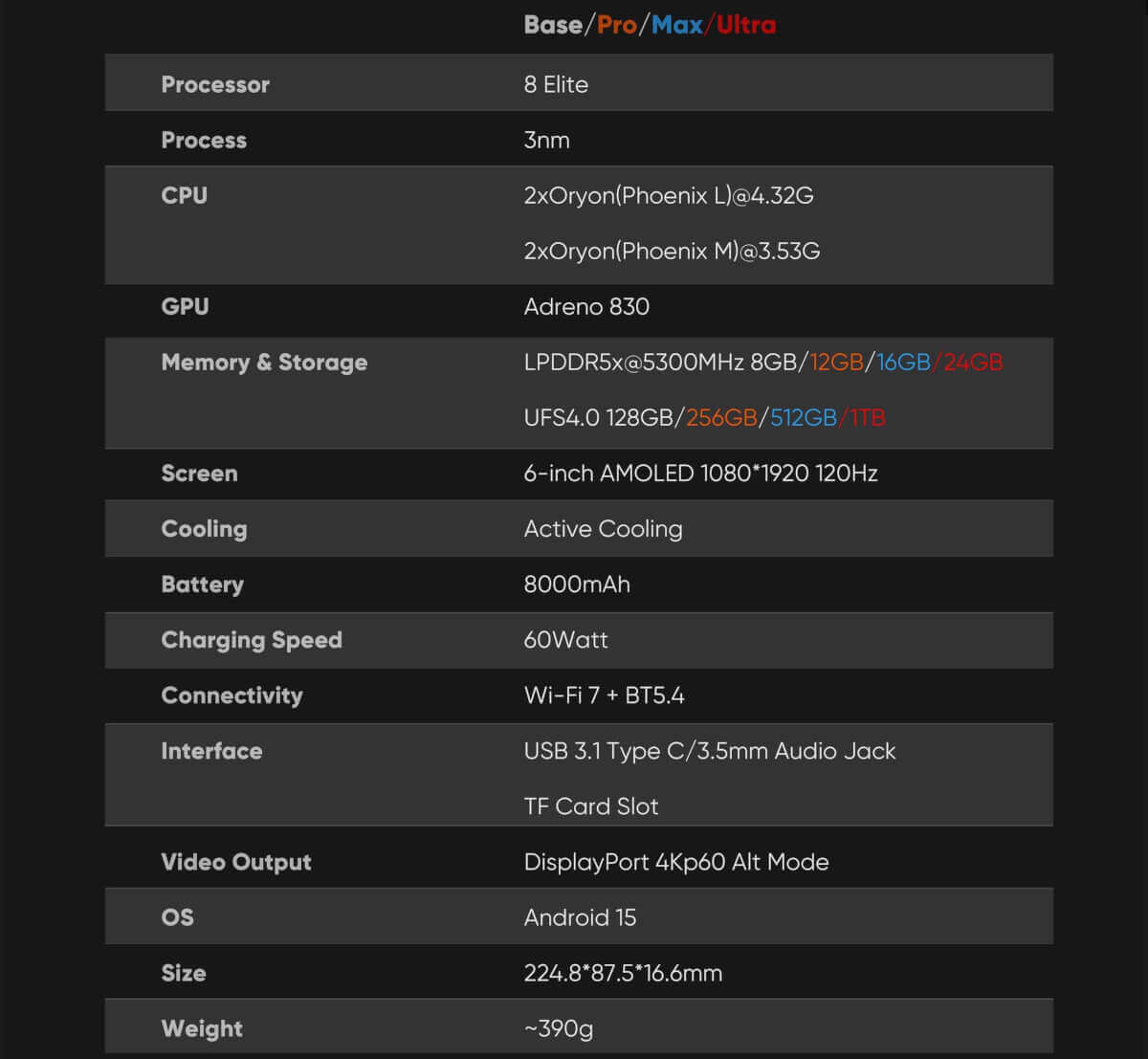Click the Wi-Fi 7 + BT5.4 value
Image resolution: width=1148 pixels, height=1059 pixels.
[x=604, y=695]
